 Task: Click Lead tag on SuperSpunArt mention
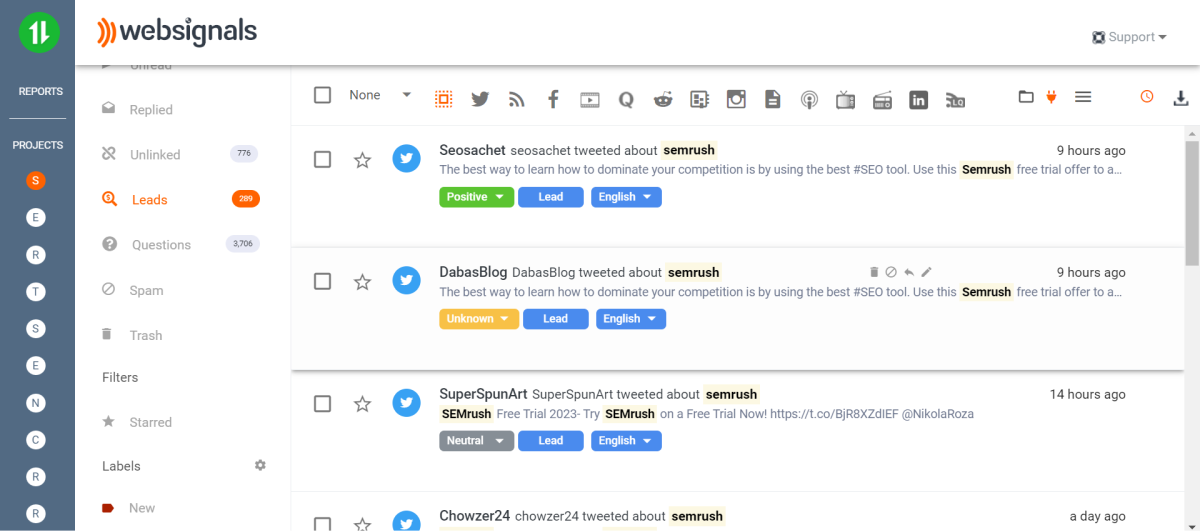[x=551, y=441]
